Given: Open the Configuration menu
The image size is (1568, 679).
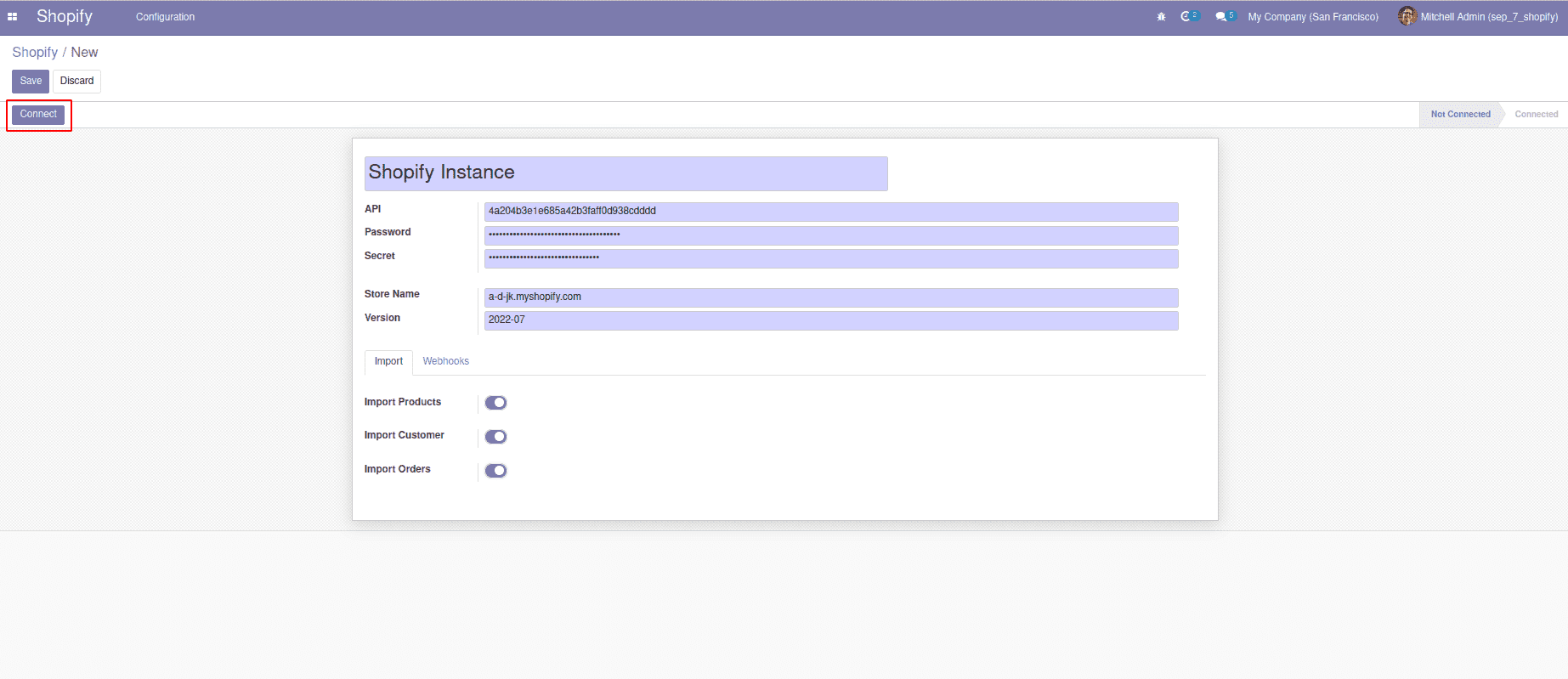Looking at the screenshot, I should click(165, 17).
